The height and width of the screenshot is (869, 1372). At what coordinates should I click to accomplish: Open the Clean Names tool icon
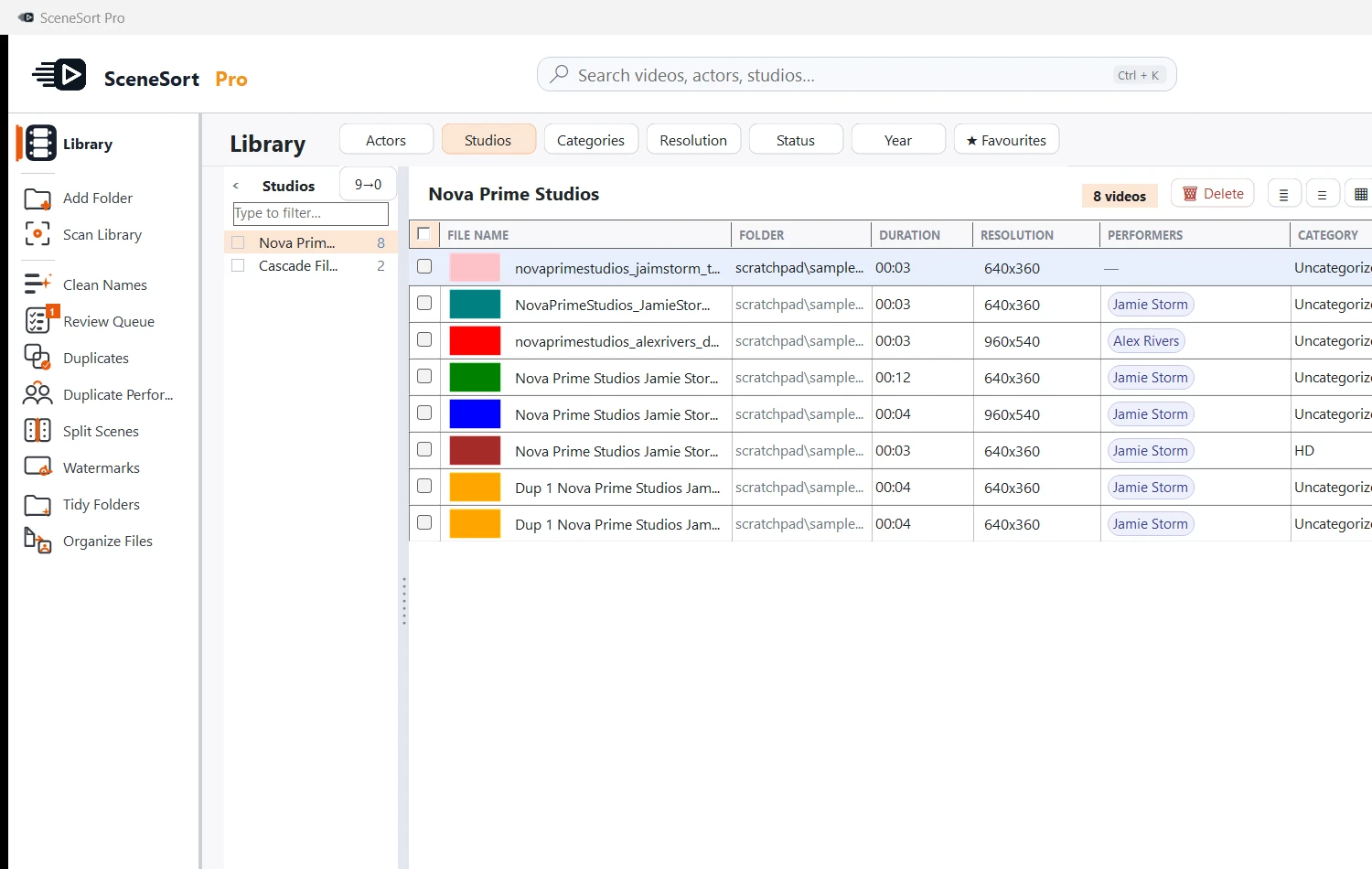point(38,284)
